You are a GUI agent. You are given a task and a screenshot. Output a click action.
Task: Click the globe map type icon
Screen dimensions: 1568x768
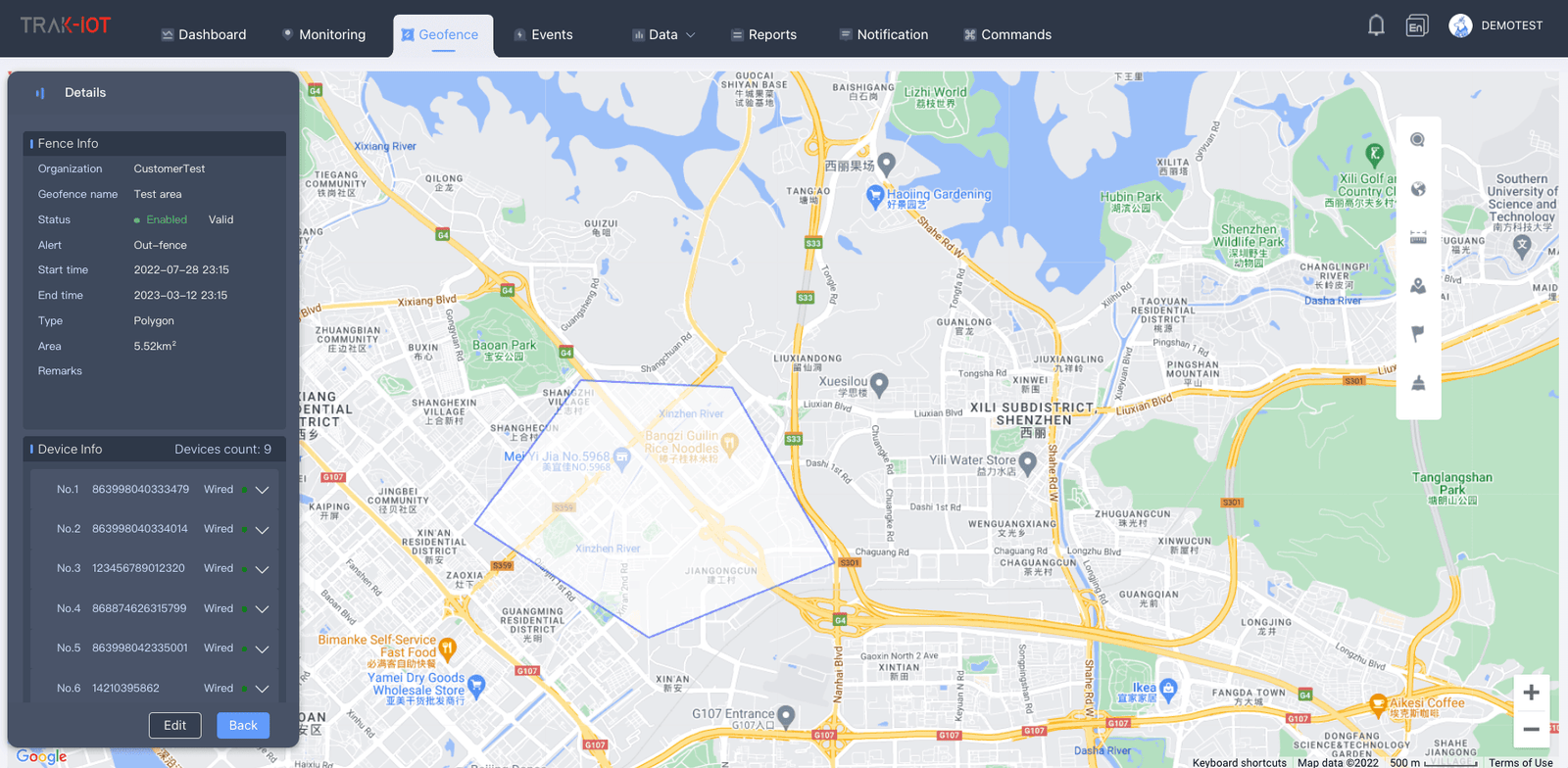[x=1417, y=189]
